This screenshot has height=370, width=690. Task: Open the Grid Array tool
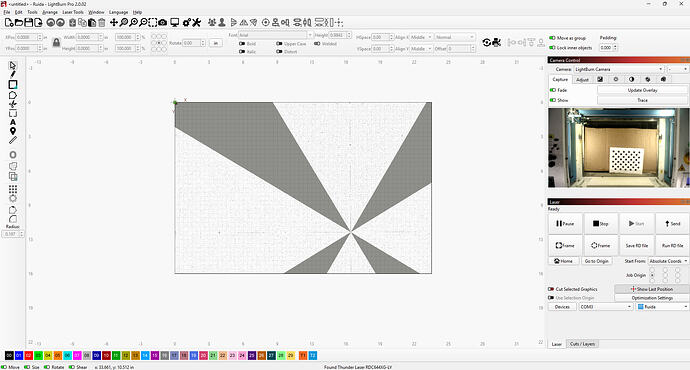pyautogui.click(x=13, y=189)
